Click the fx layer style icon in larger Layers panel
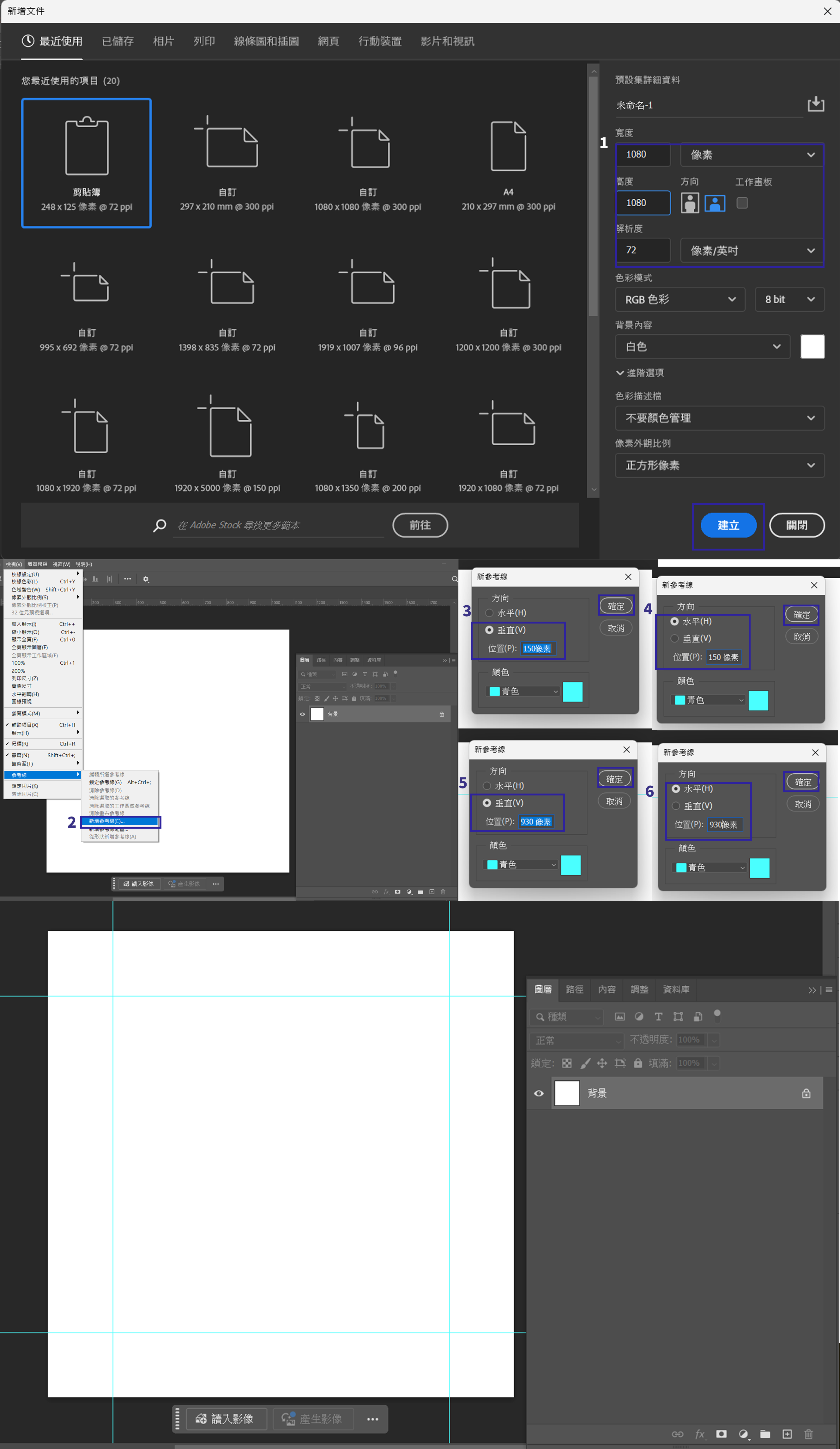The height and width of the screenshot is (1449, 840). click(x=700, y=1434)
